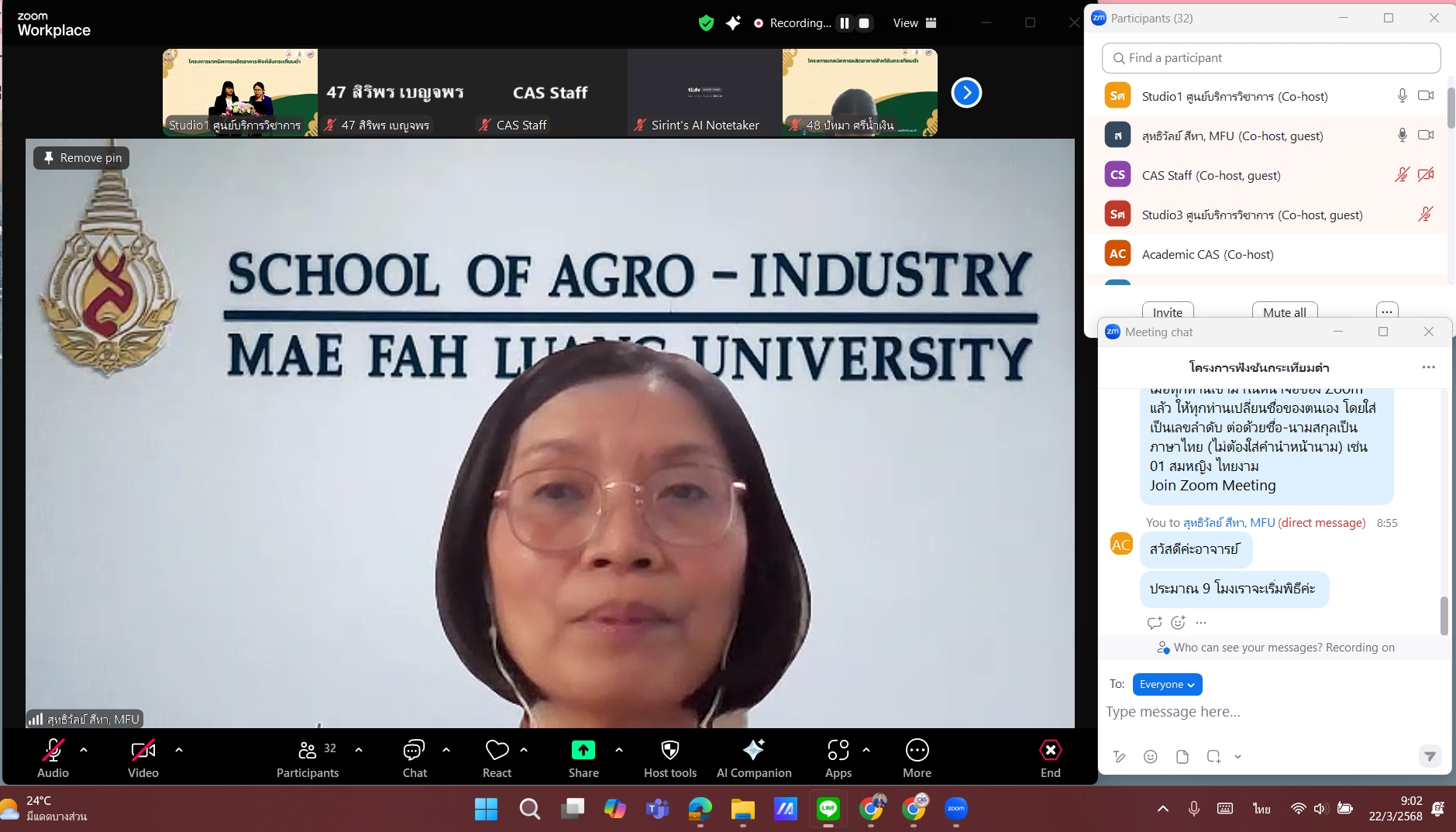Expand screenshot options caret in chat
This screenshot has width=1456, height=832.
1237,757
